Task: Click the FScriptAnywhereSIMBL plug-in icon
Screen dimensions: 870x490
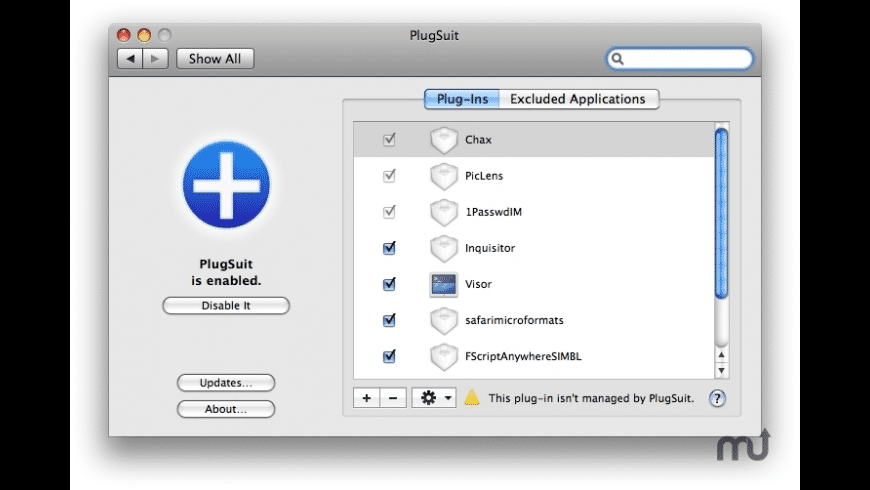Action: pos(444,356)
